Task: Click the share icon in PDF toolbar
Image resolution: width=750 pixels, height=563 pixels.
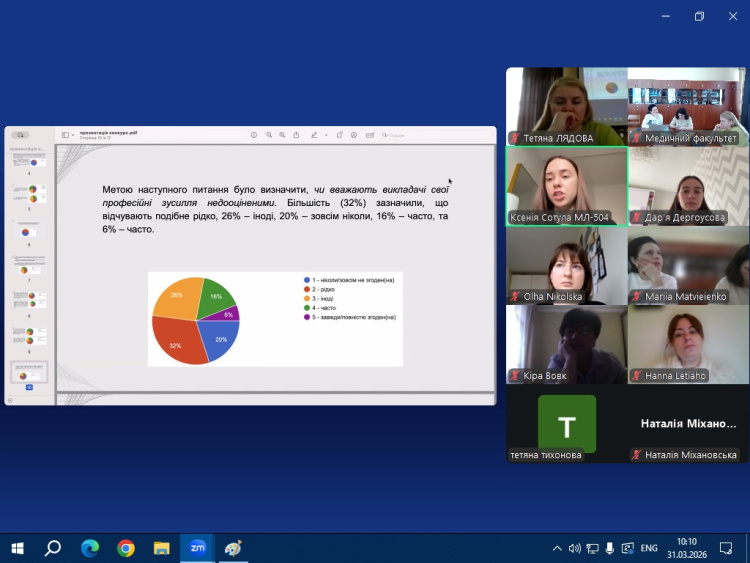Action: coord(296,135)
